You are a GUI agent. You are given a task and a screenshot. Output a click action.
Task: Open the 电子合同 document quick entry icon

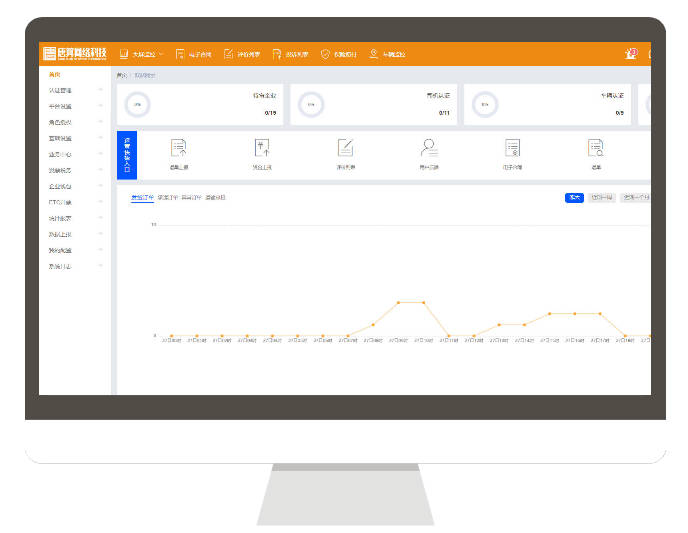tap(512, 148)
